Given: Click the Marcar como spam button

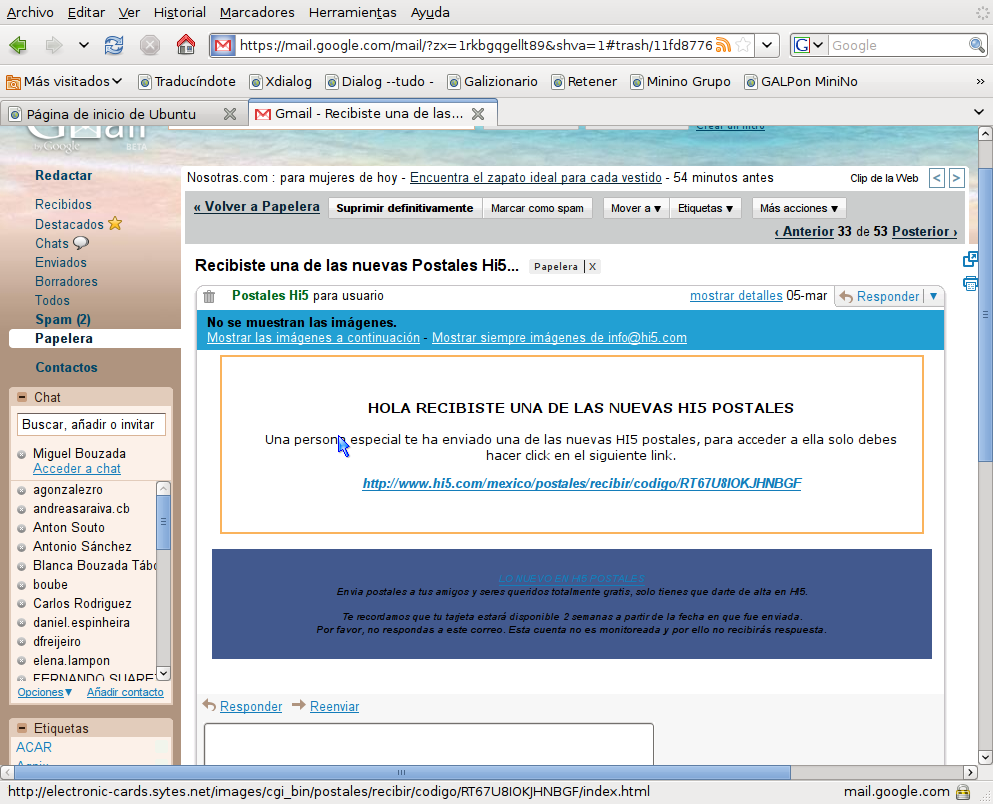Looking at the screenshot, I should click(537, 208).
